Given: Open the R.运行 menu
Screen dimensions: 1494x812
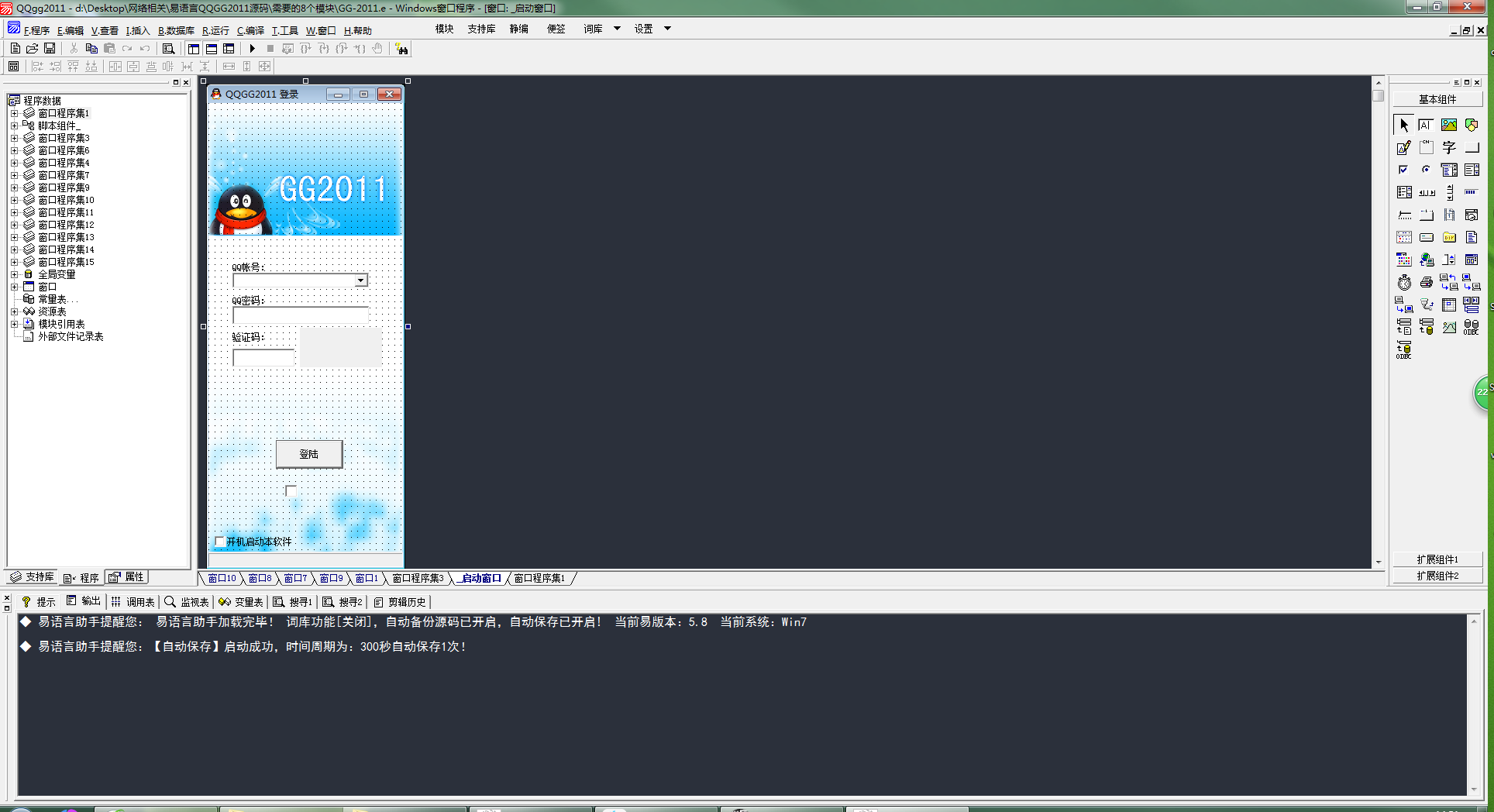Looking at the screenshot, I should [215, 31].
